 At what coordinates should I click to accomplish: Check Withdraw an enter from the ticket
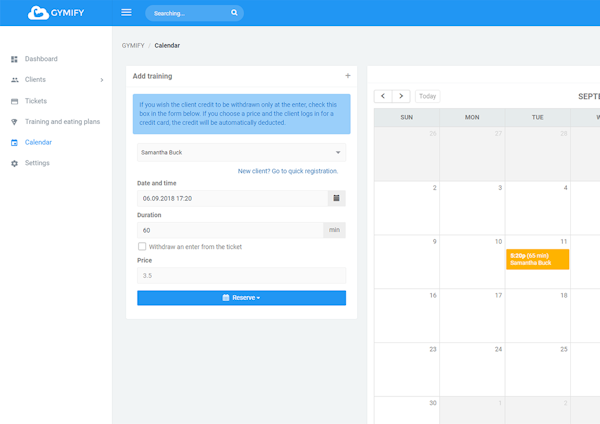[142, 246]
